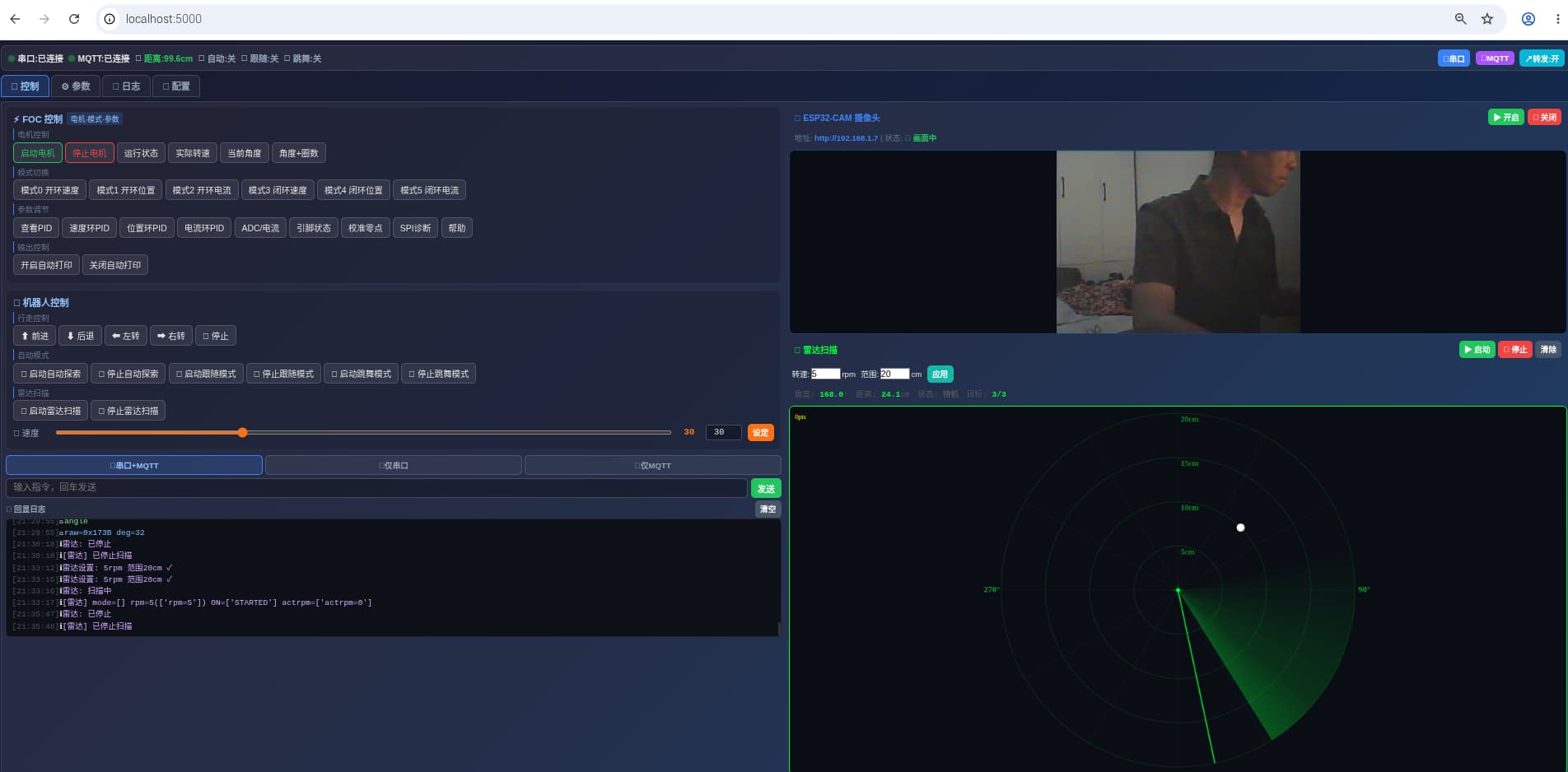Select 串口+MQTT send mode
The width and height of the screenshot is (1568, 772).
pyautogui.click(x=134, y=465)
